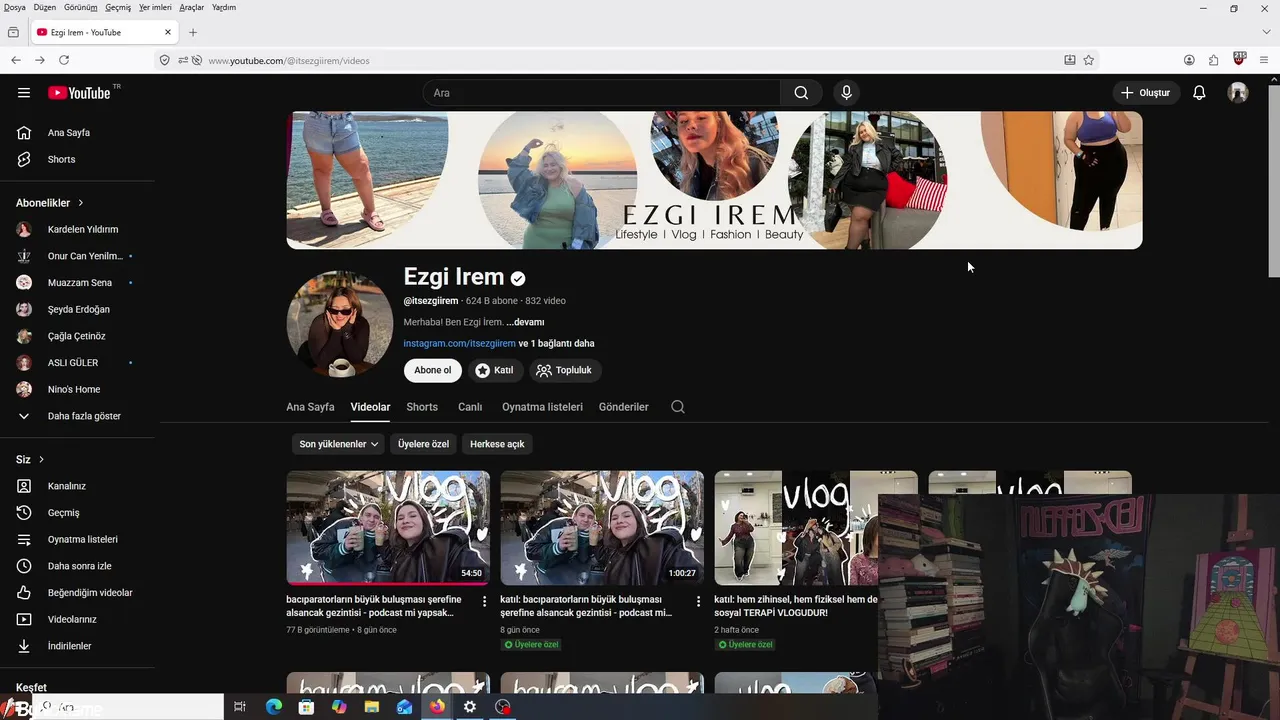Screen dimensions: 1280x720
Task: Open the Firefox View tab overview icon
Action: pyautogui.click(x=13, y=32)
